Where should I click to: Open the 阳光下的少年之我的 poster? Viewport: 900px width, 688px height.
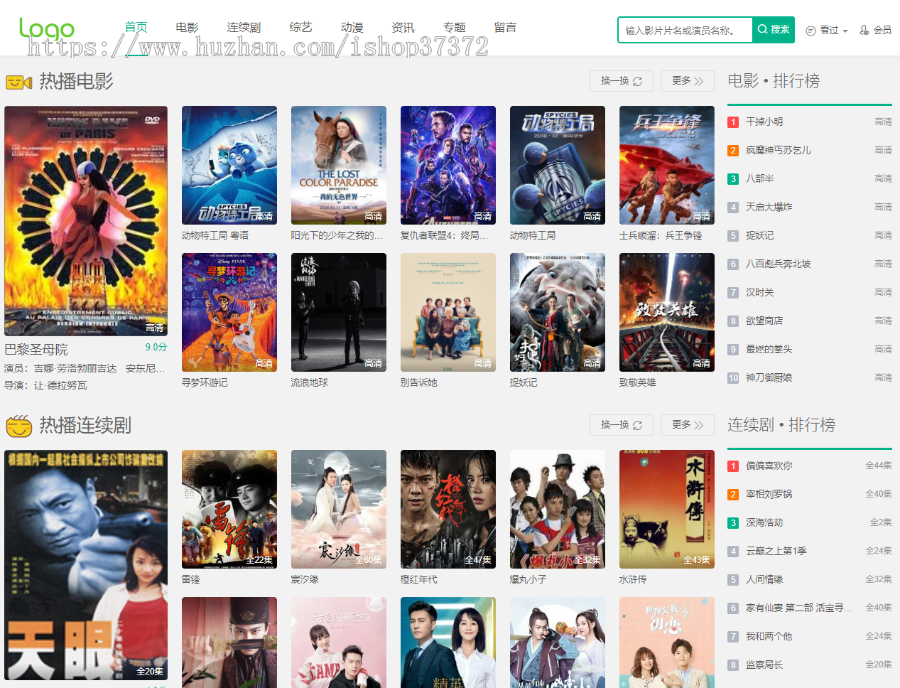click(339, 165)
